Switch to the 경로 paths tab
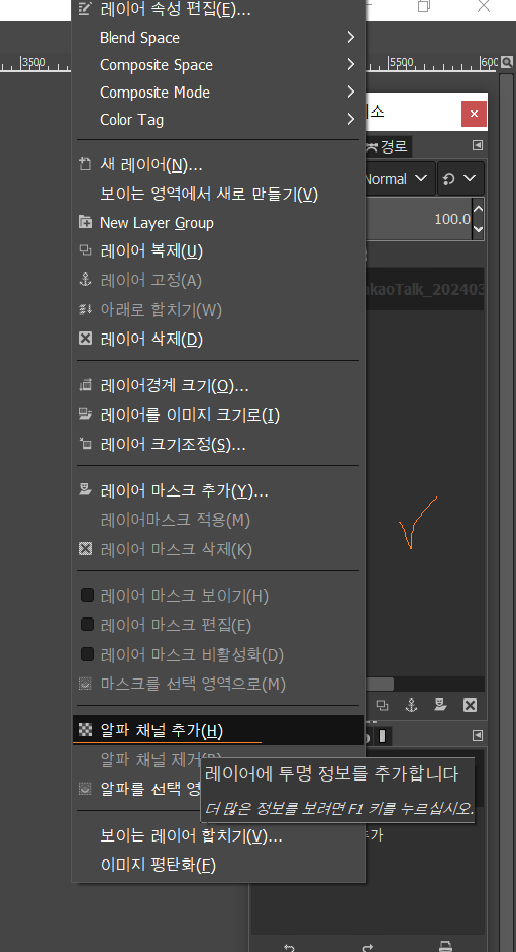Screen dimensions: 516x952 (389, 146)
